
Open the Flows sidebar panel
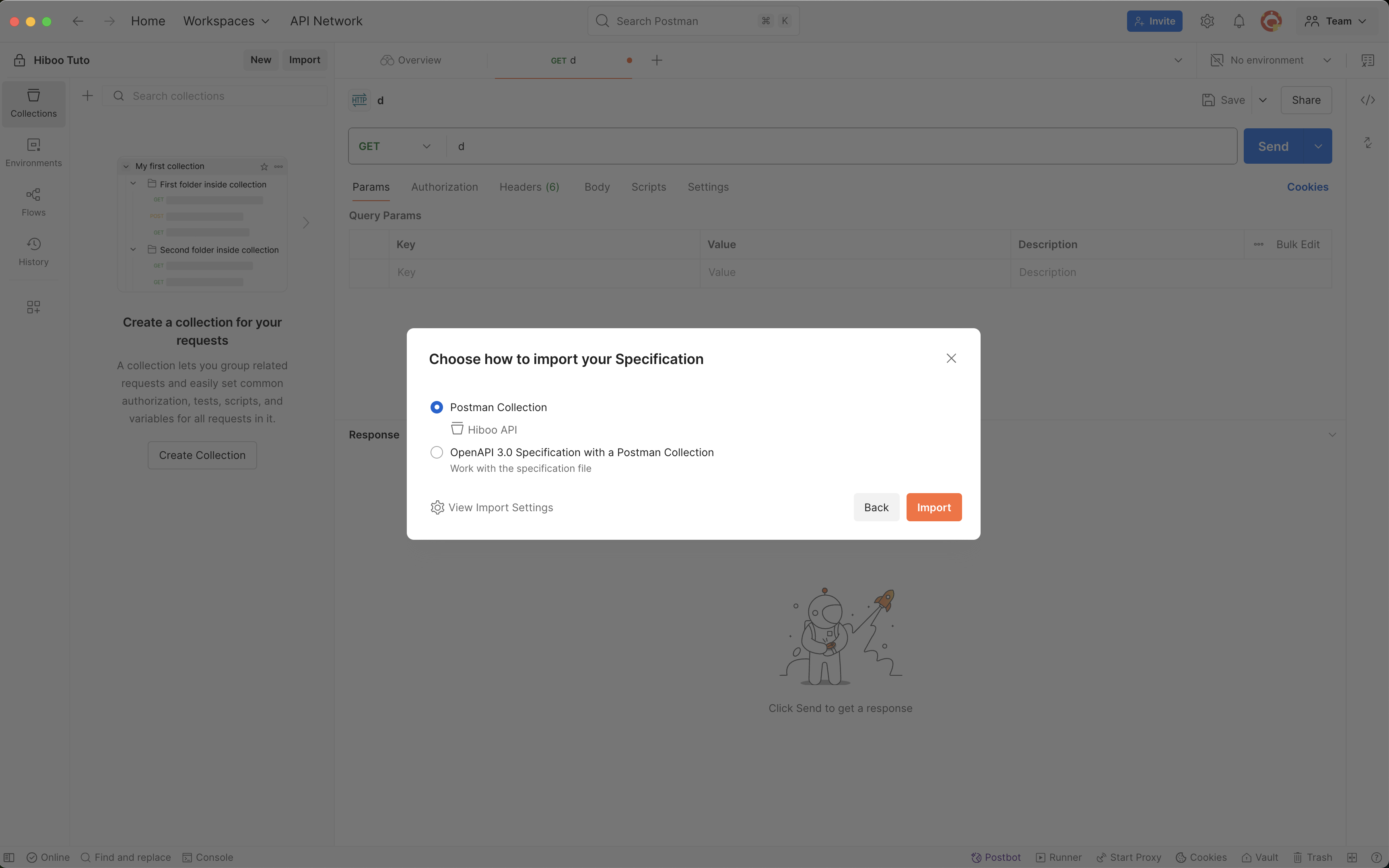(x=33, y=202)
